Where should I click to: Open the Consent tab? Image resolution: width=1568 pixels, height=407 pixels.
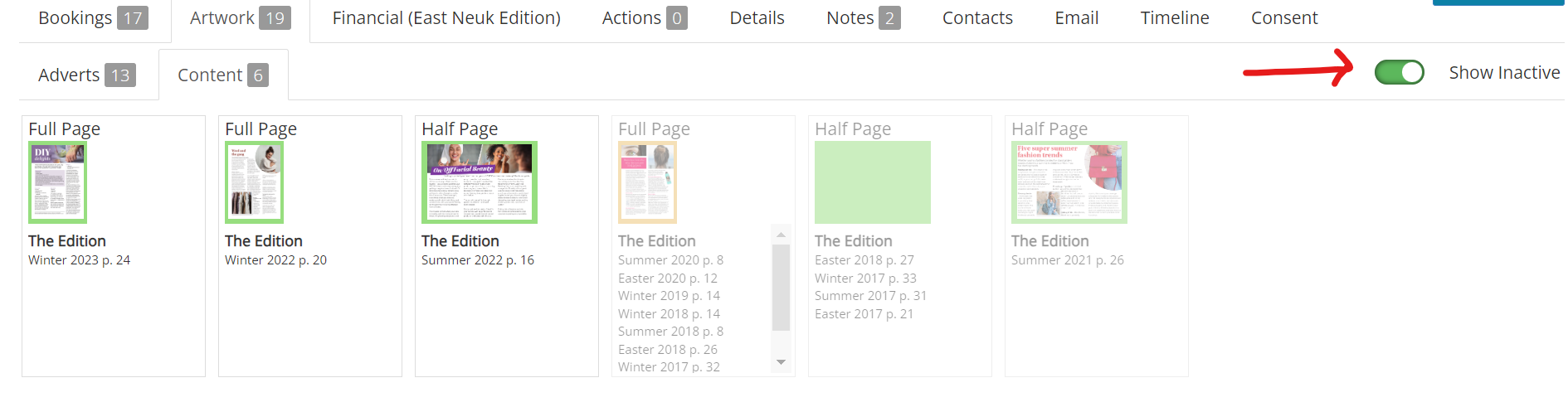(1284, 18)
